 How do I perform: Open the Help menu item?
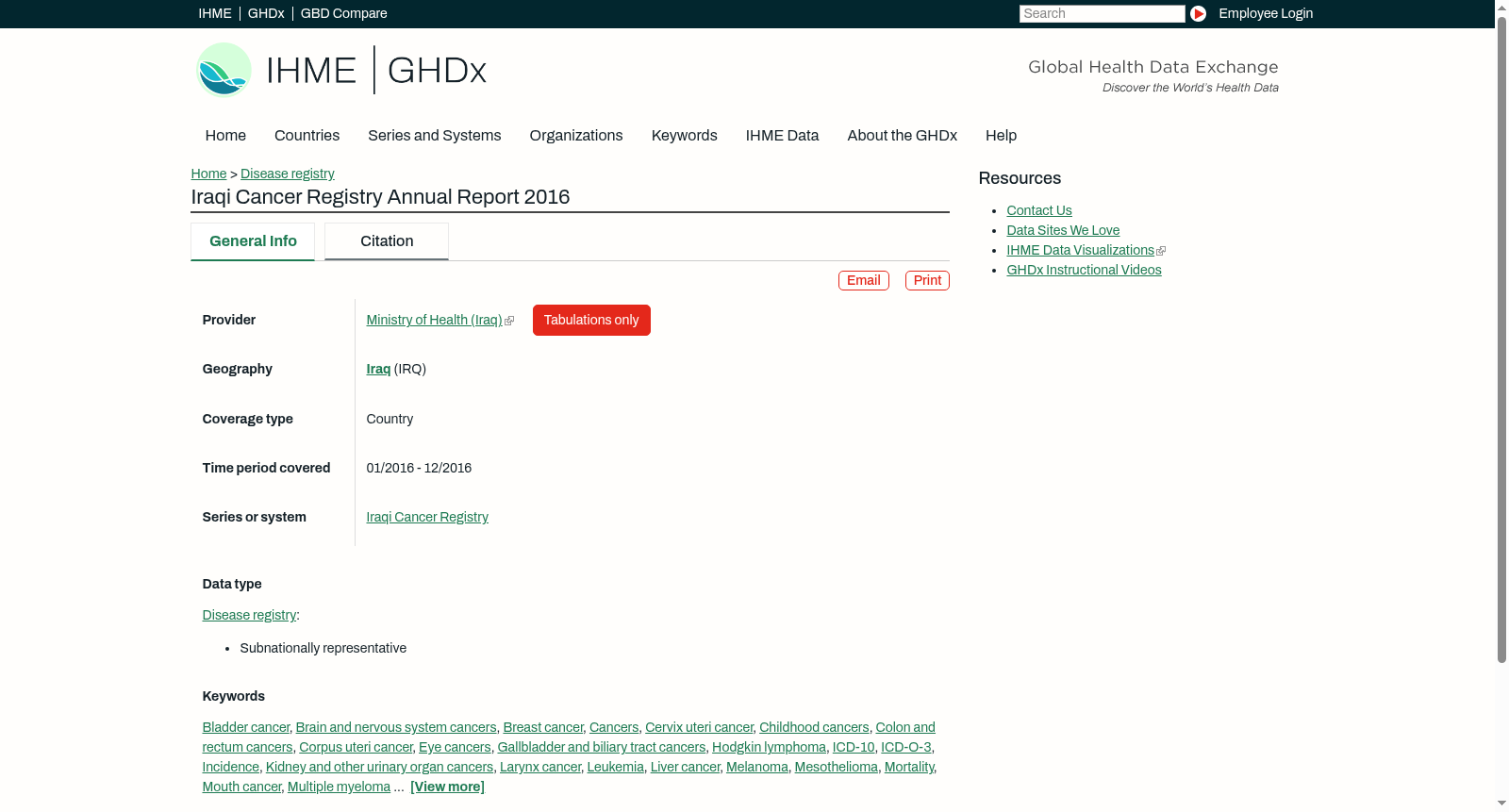point(1001,135)
